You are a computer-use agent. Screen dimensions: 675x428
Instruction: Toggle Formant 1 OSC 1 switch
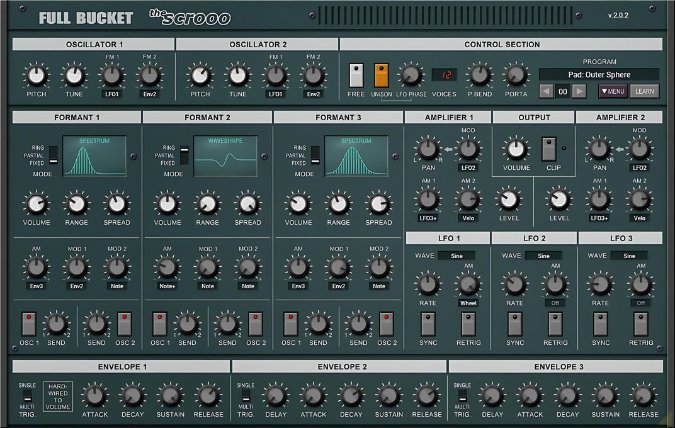click(29, 324)
